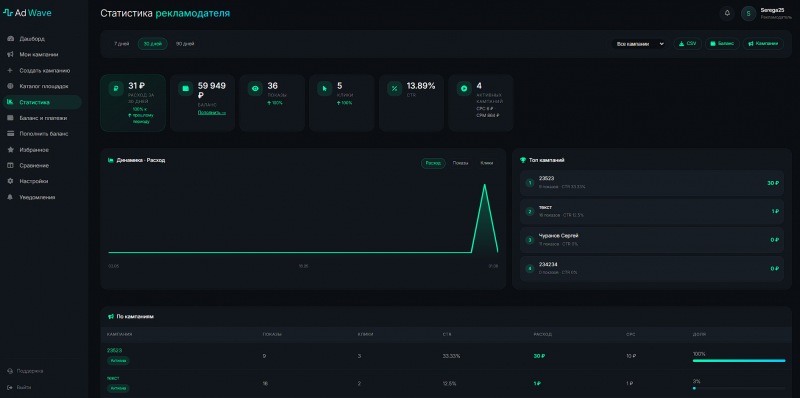This screenshot has height=398, width=800.
Task: Click the plus icon for Создать кампанию
Action: click(x=10, y=70)
